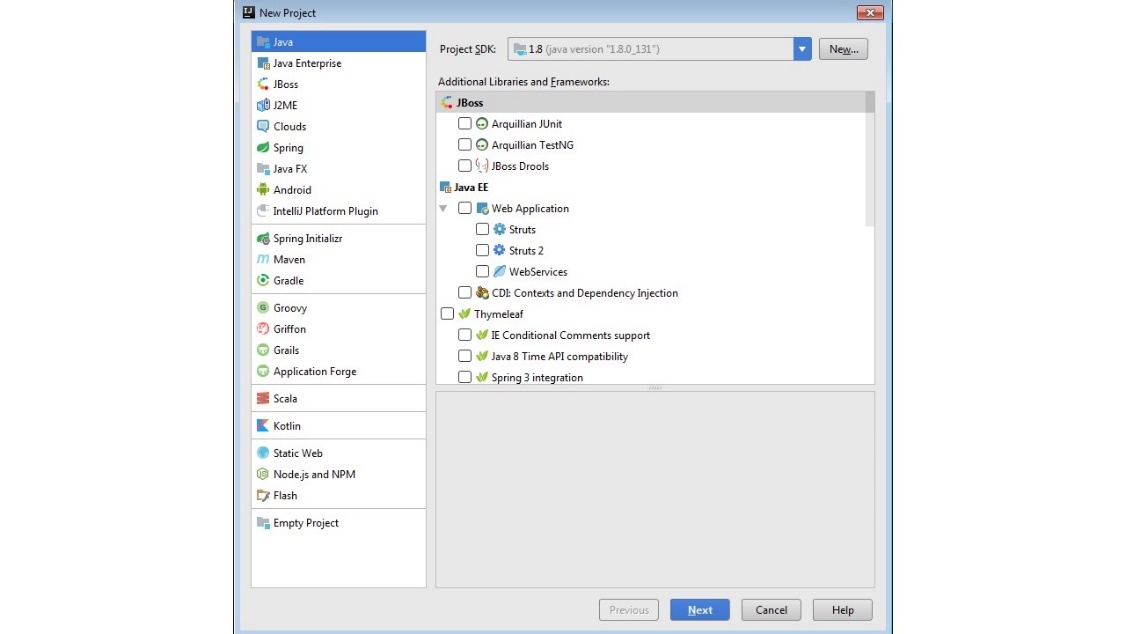Select Maven in the project type list
Screen dimensions: 1126x634
289,260
